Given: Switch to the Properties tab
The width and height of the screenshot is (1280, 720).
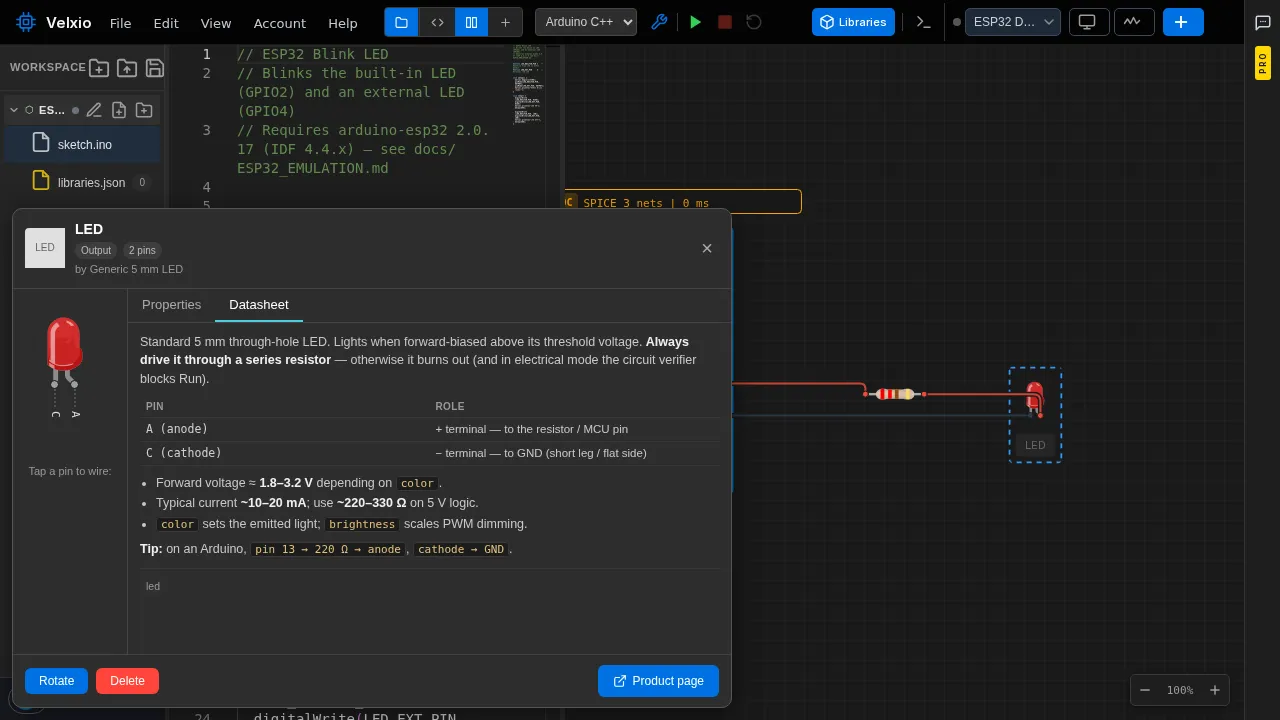Looking at the screenshot, I should pos(171,305).
